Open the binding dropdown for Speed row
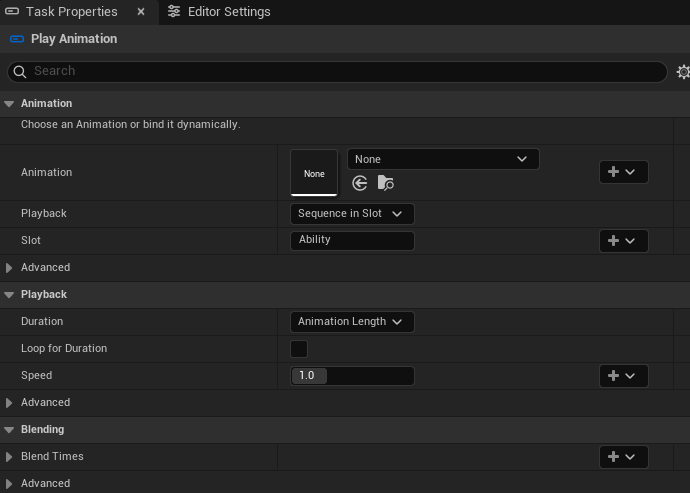This screenshot has height=493, width=690. pos(624,376)
